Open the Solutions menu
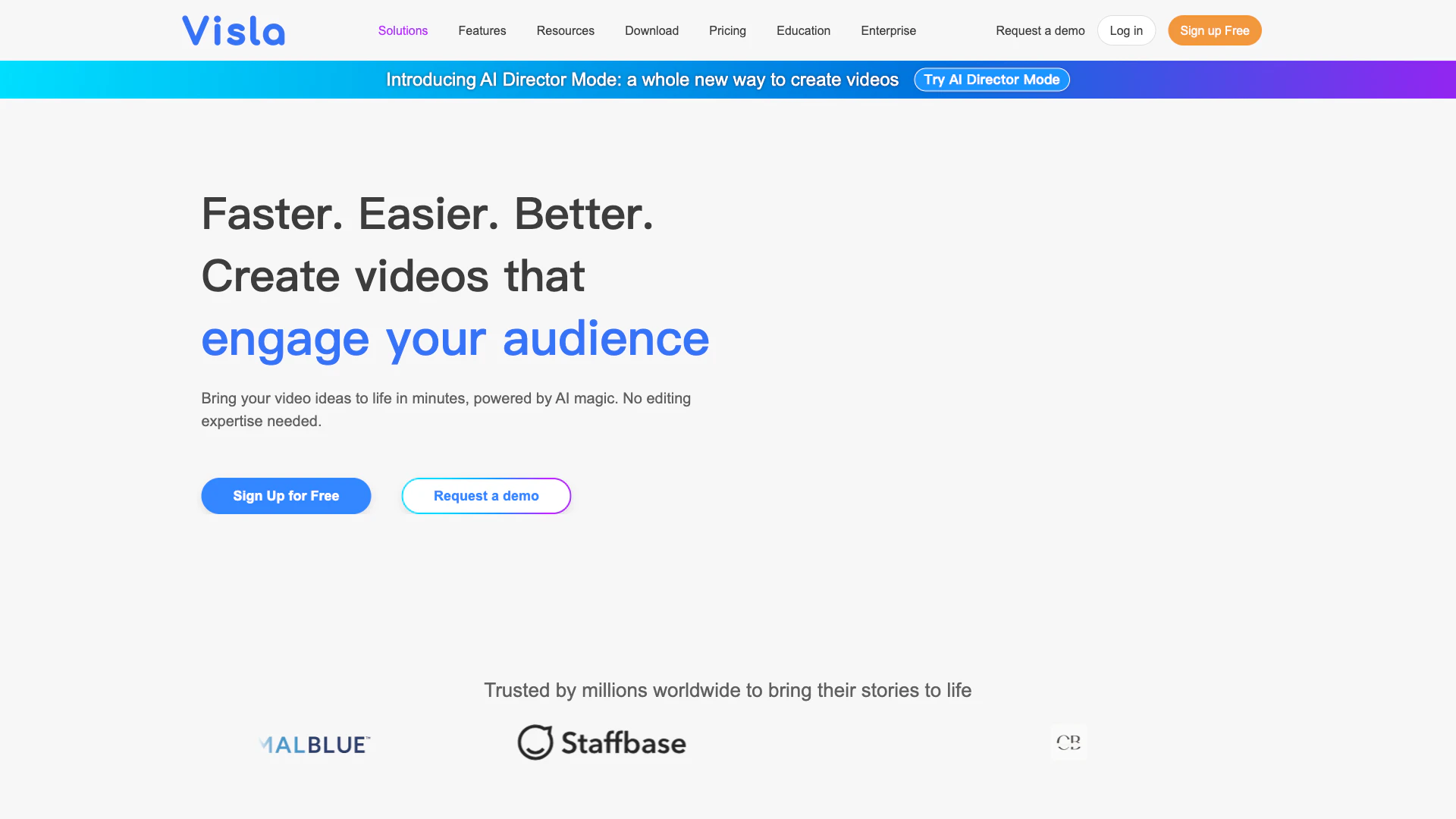 403,30
